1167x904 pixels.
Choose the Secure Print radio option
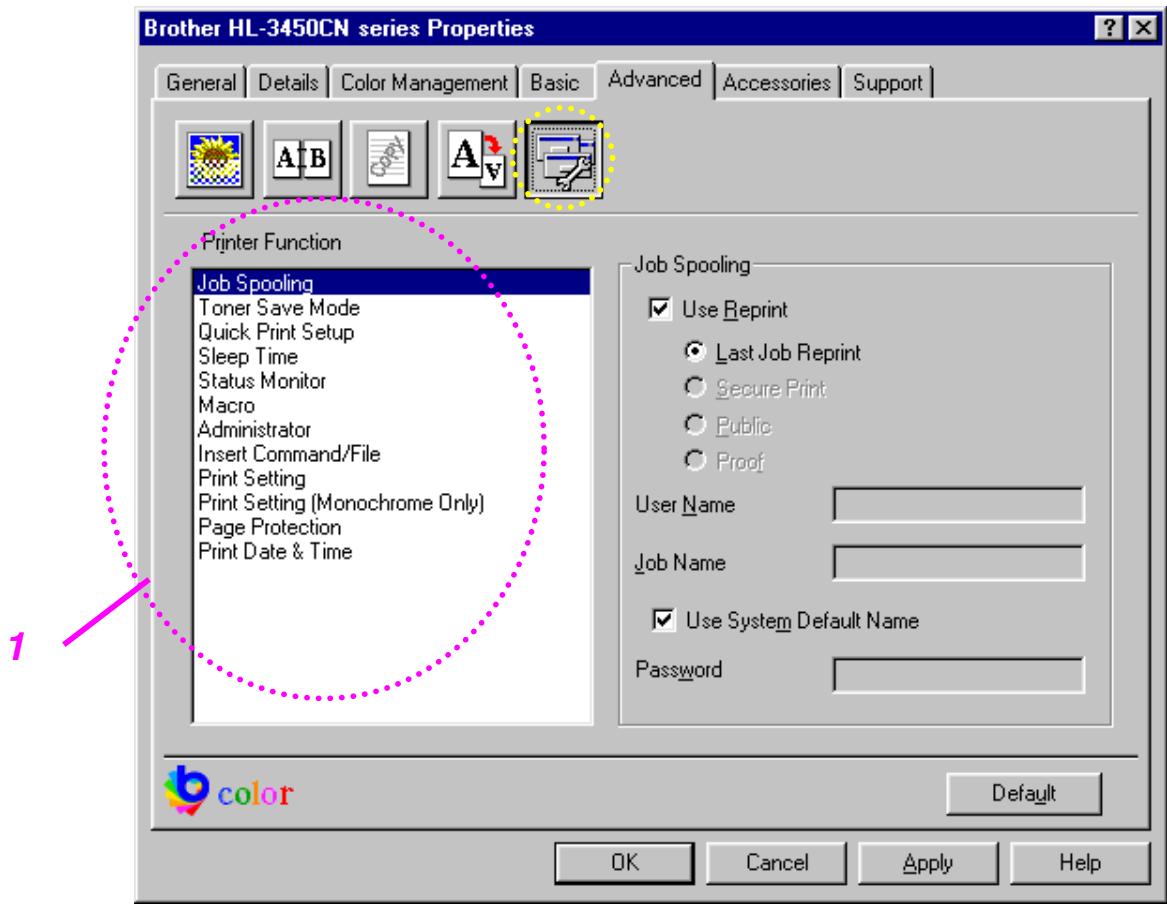(694, 387)
